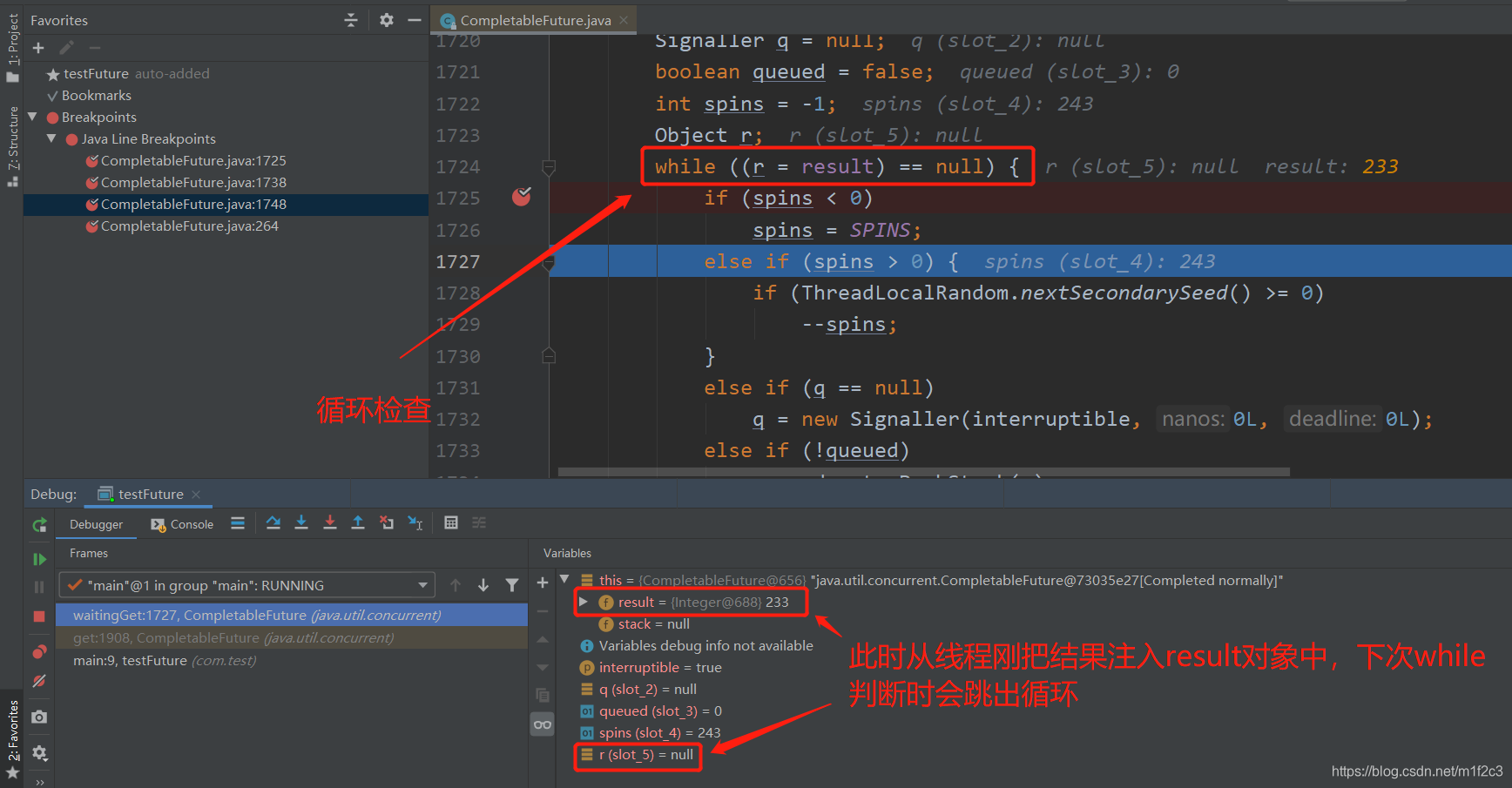This screenshot has width=1512, height=788.
Task: Collapse Java Line Breakpoints node
Action: point(51,138)
